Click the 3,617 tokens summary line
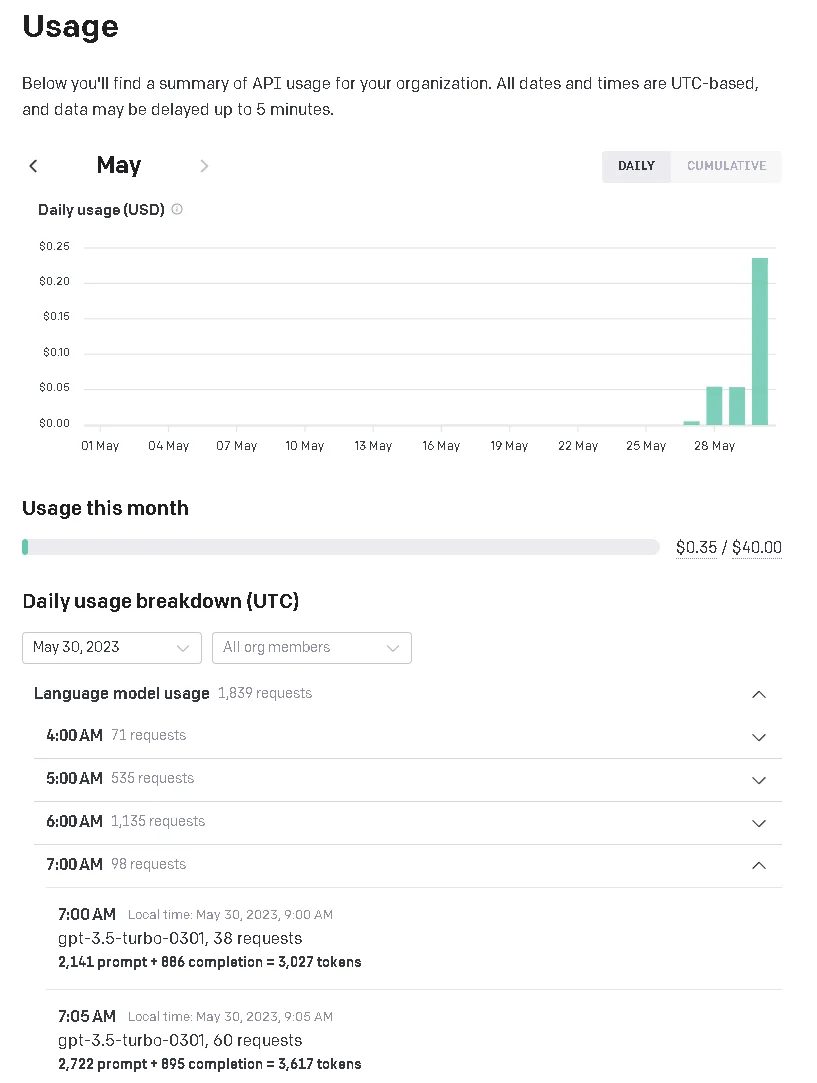817x1083 pixels. click(x=210, y=1064)
